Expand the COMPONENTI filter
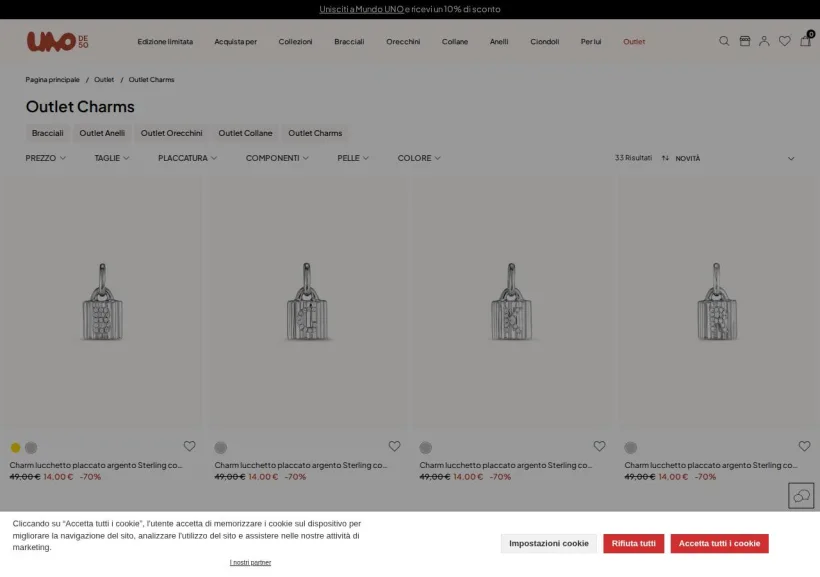Viewport: 820px width, 577px height. 277,158
